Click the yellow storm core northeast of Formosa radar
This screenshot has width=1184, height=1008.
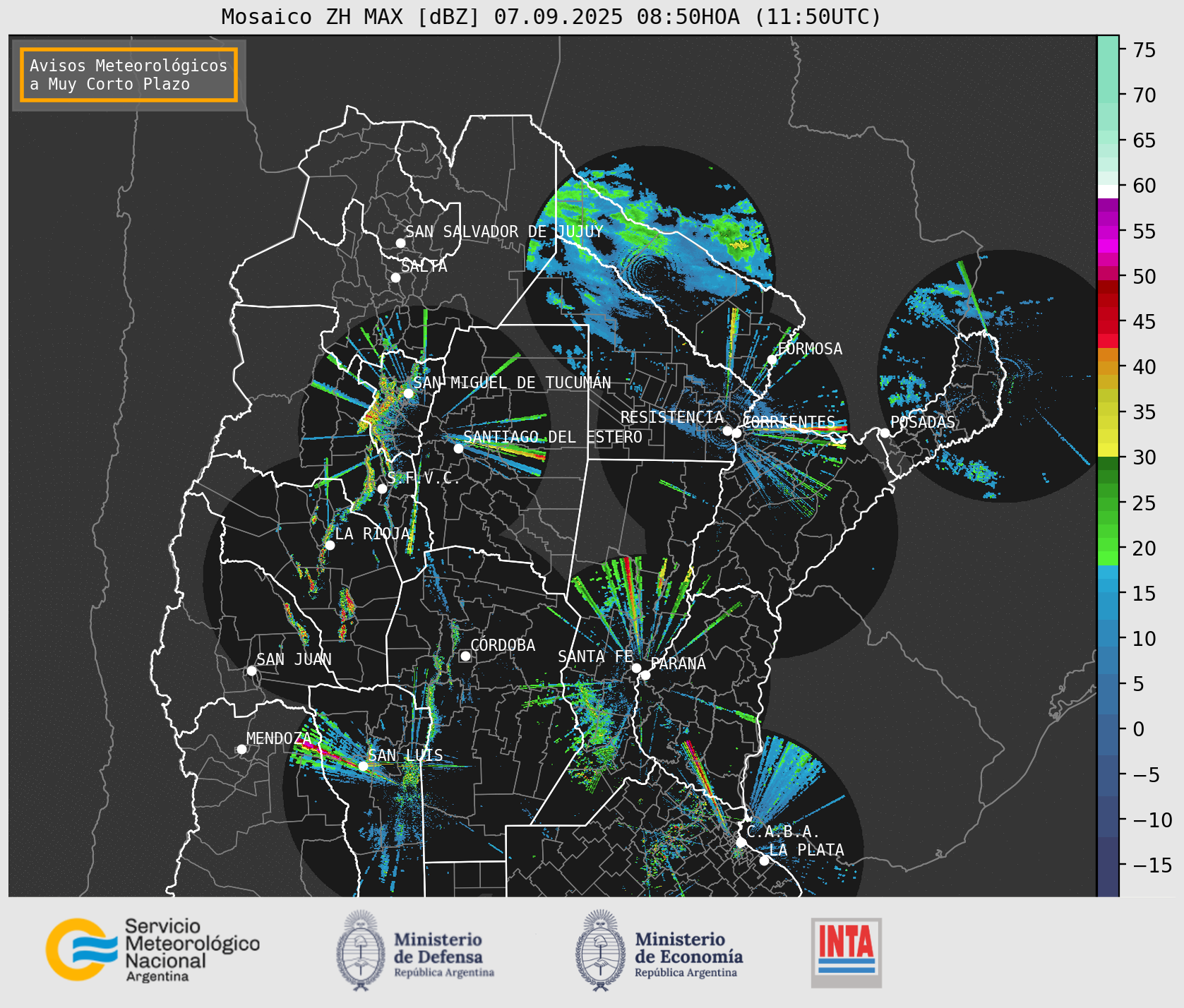click(x=739, y=245)
